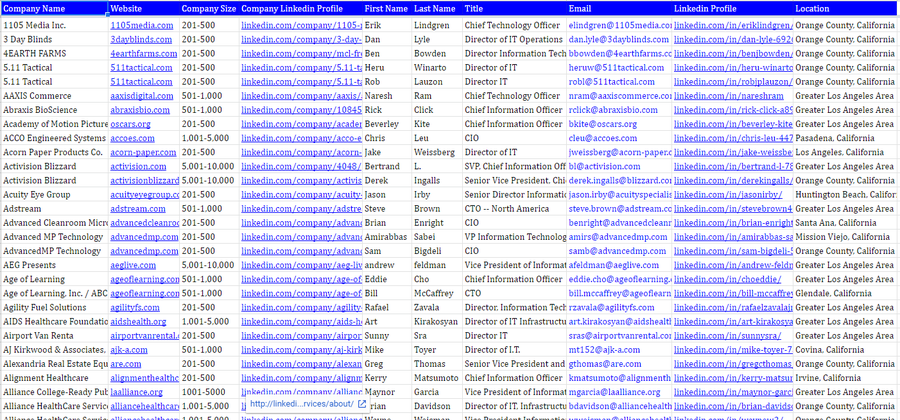Select the Matsumoto last name cell

pos(437,378)
